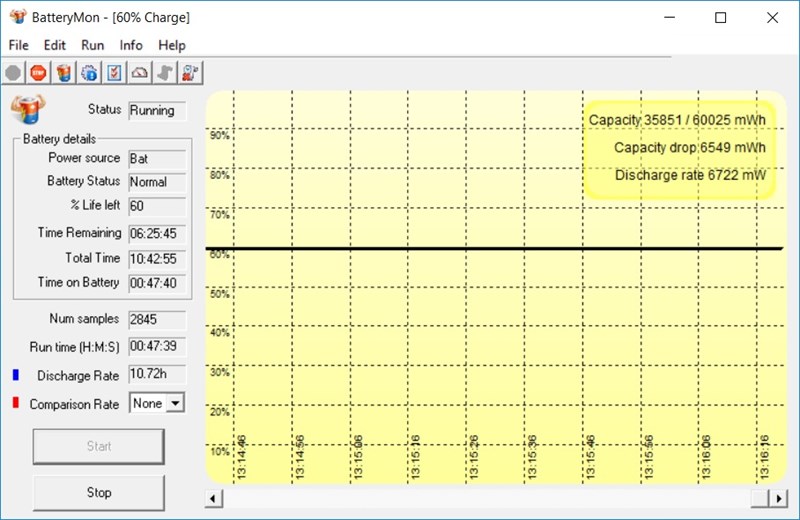Screen dimensions: 800x520
Task: Click the grey start-monitoring toolbar icon
Action: (x=13, y=72)
